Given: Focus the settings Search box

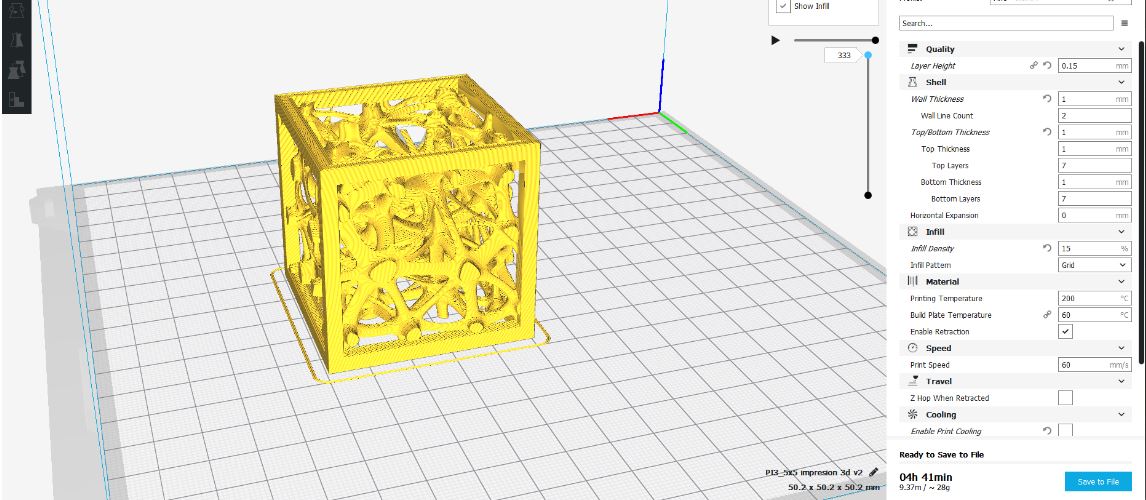Looking at the screenshot, I should (x=1006, y=23).
